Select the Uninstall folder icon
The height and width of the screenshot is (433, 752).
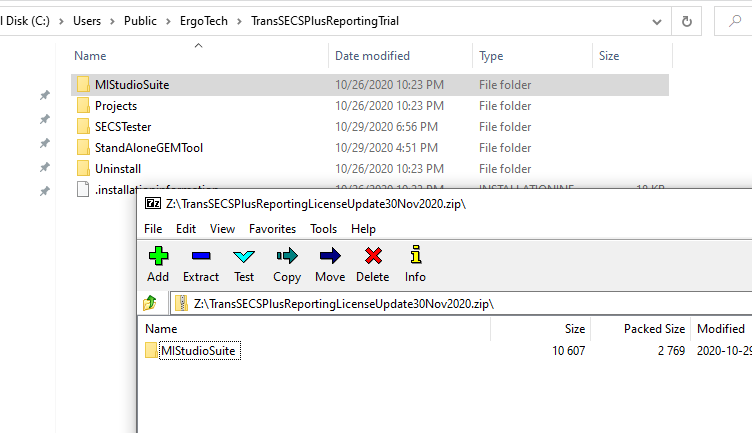pyautogui.click(x=83, y=169)
